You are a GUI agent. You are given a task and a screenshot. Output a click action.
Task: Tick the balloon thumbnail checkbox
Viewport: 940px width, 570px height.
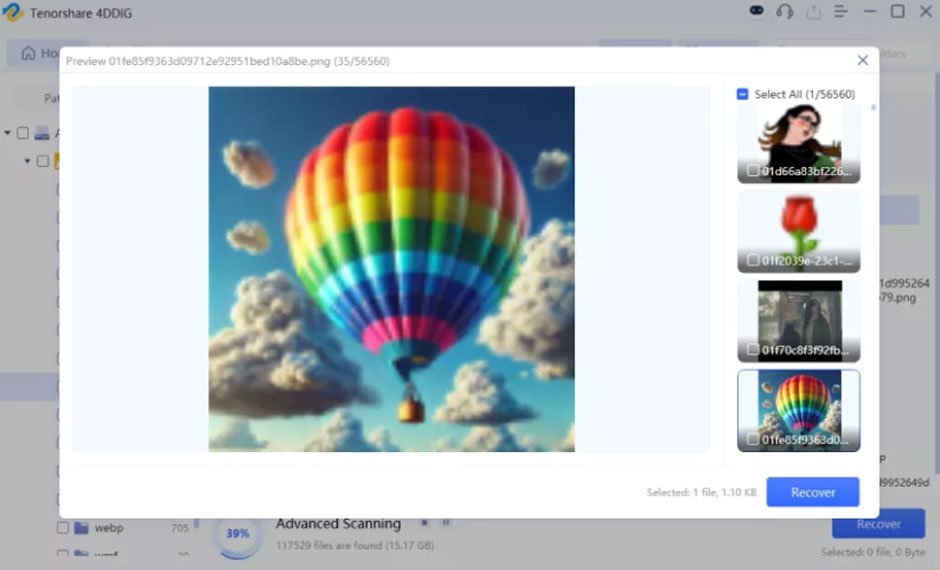(x=753, y=439)
